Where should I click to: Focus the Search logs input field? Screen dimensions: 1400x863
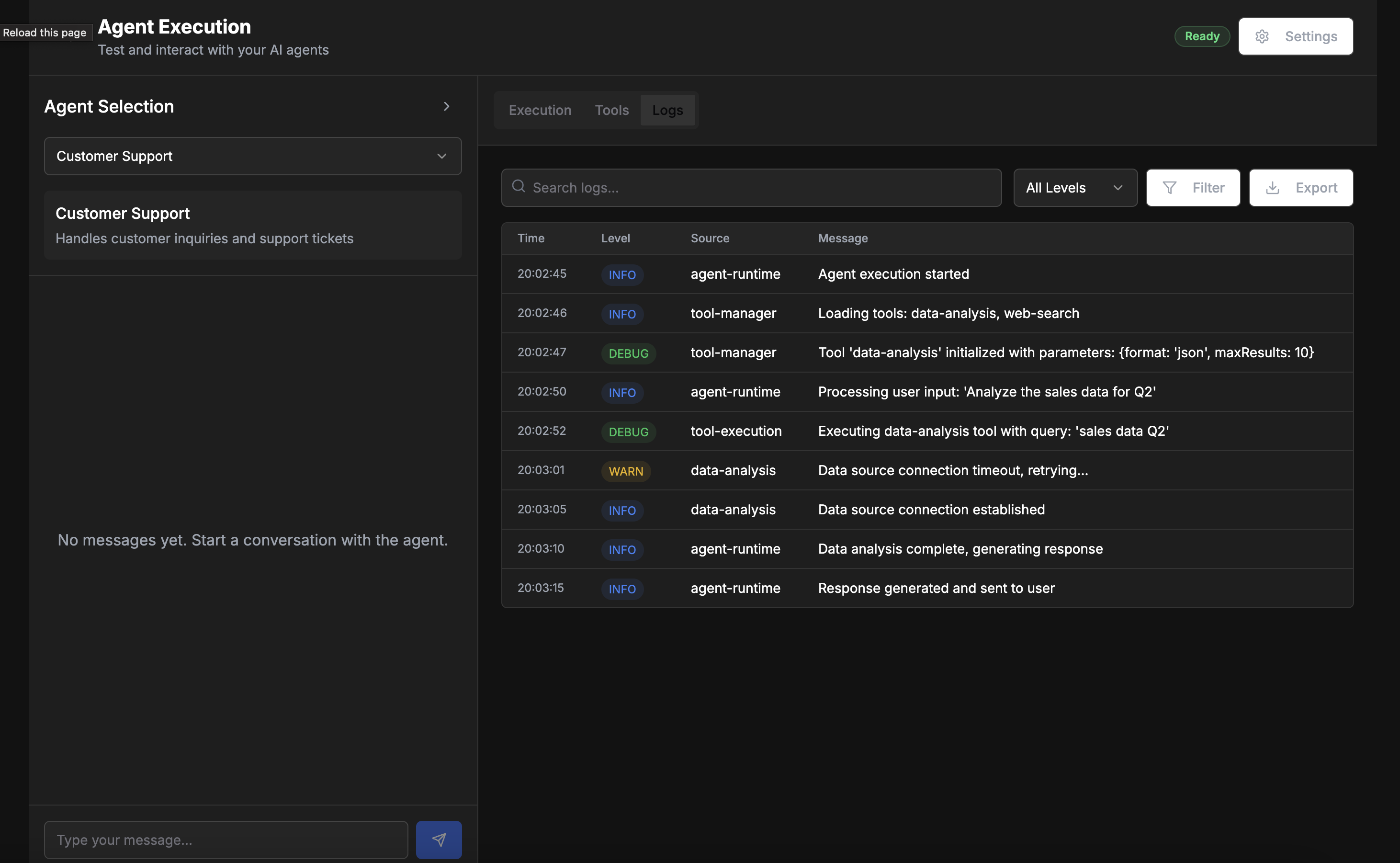pyautogui.click(x=759, y=188)
